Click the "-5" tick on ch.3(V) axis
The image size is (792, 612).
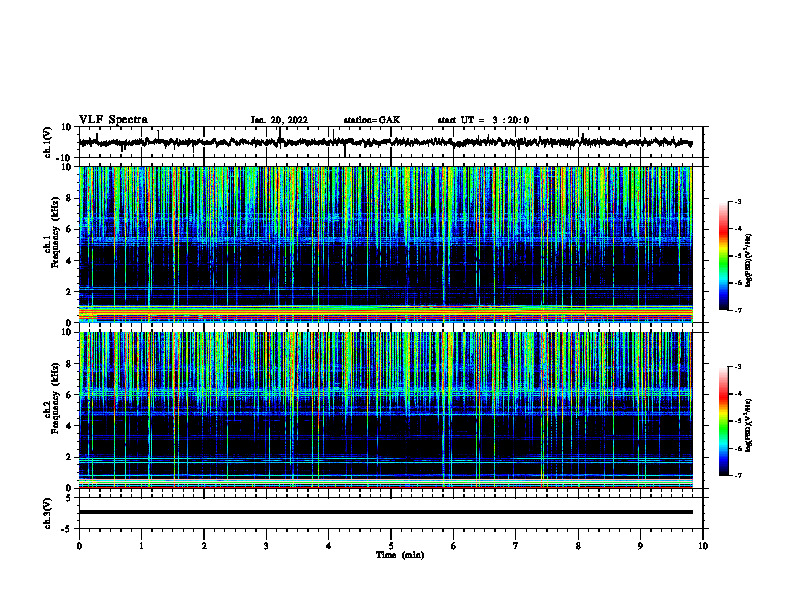(67, 529)
